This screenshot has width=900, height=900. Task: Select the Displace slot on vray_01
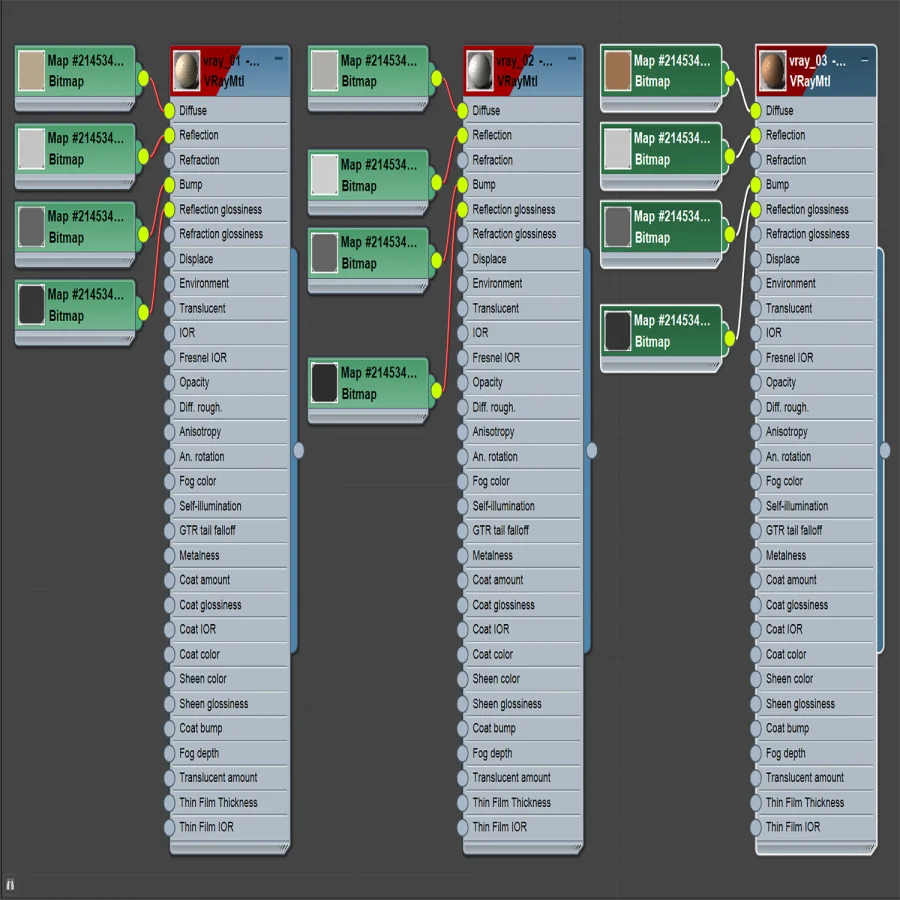tap(230, 259)
